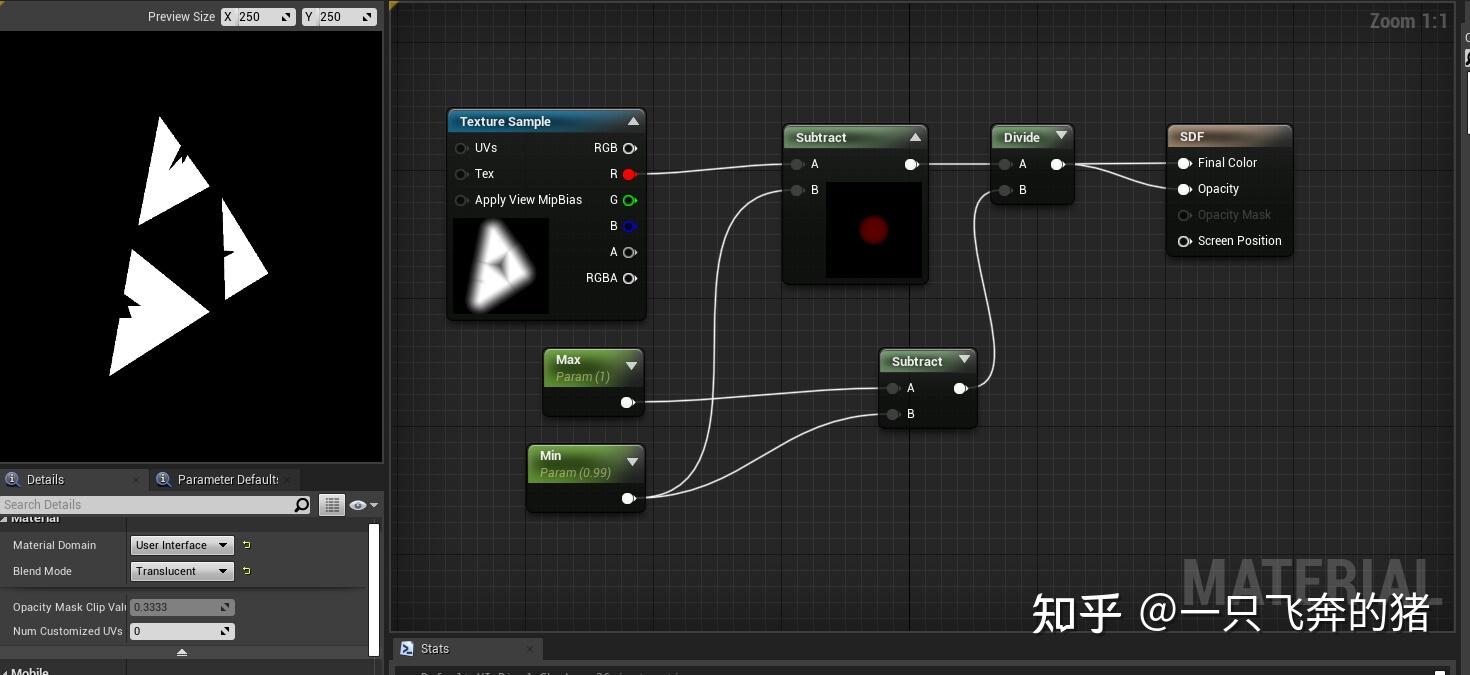The height and width of the screenshot is (675, 1470).
Task: Click the Screen Position pin on SDF node
Action: (x=1185, y=241)
